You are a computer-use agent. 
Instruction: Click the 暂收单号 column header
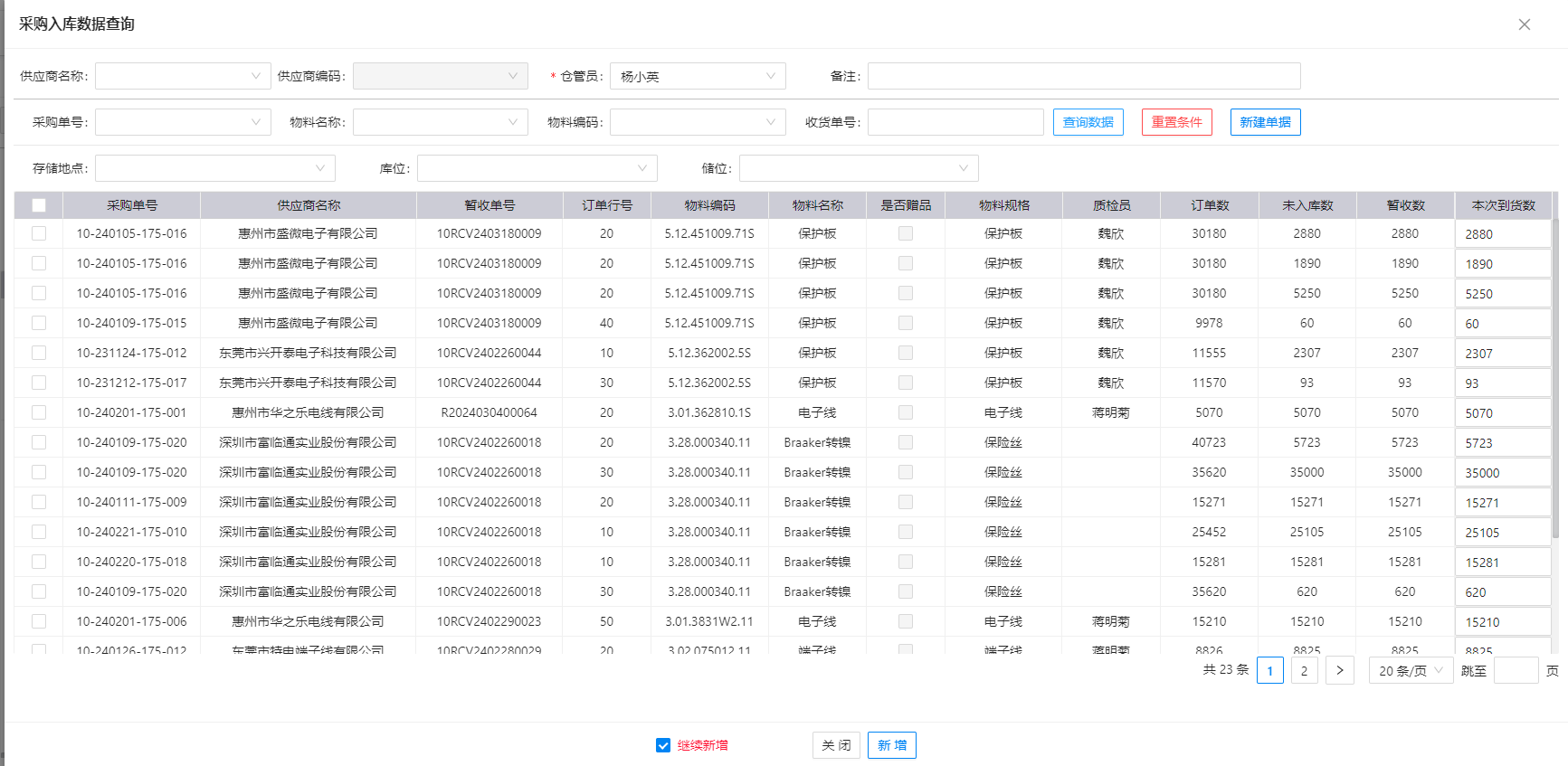pyautogui.click(x=489, y=205)
